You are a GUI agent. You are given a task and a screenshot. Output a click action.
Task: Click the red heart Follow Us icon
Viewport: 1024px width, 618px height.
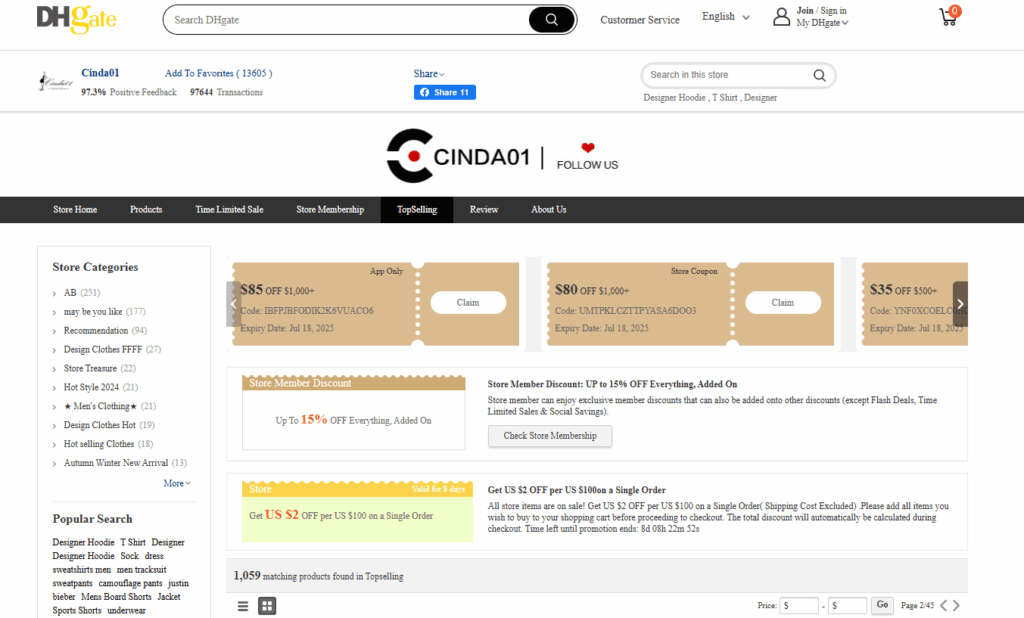tap(588, 148)
